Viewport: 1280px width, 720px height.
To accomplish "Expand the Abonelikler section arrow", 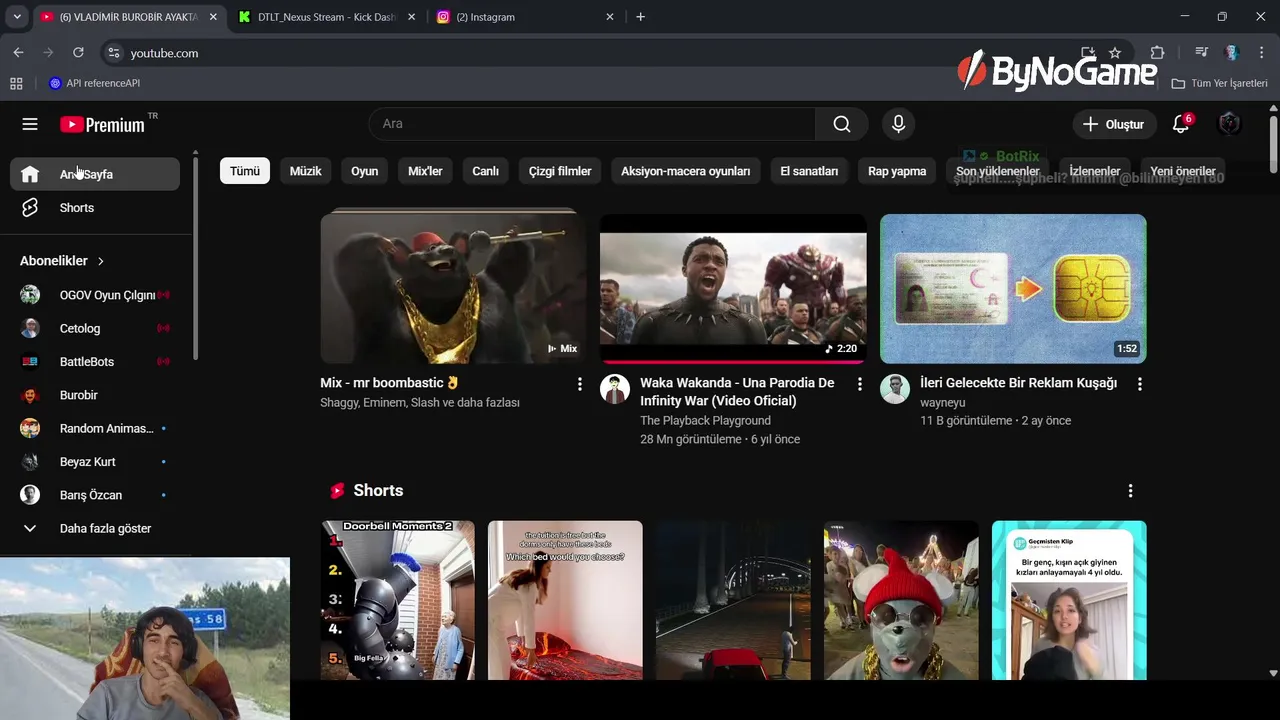I will (101, 261).
